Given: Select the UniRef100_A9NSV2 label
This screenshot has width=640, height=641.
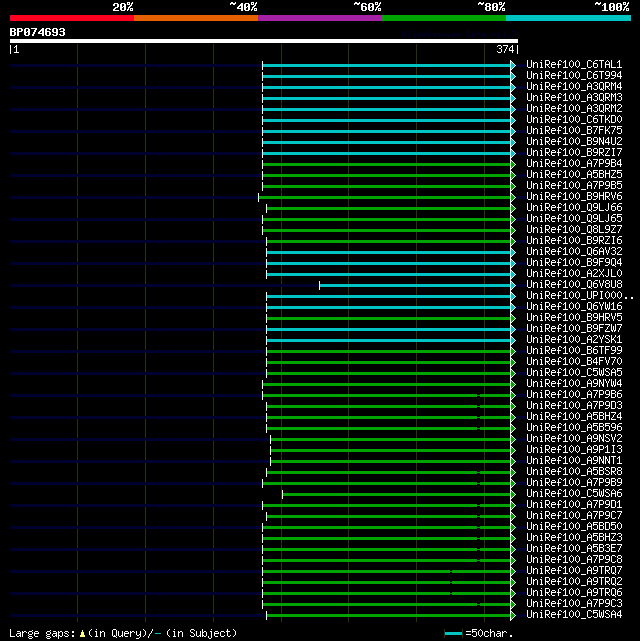Looking at the screenshot, I should pos(574,439).
